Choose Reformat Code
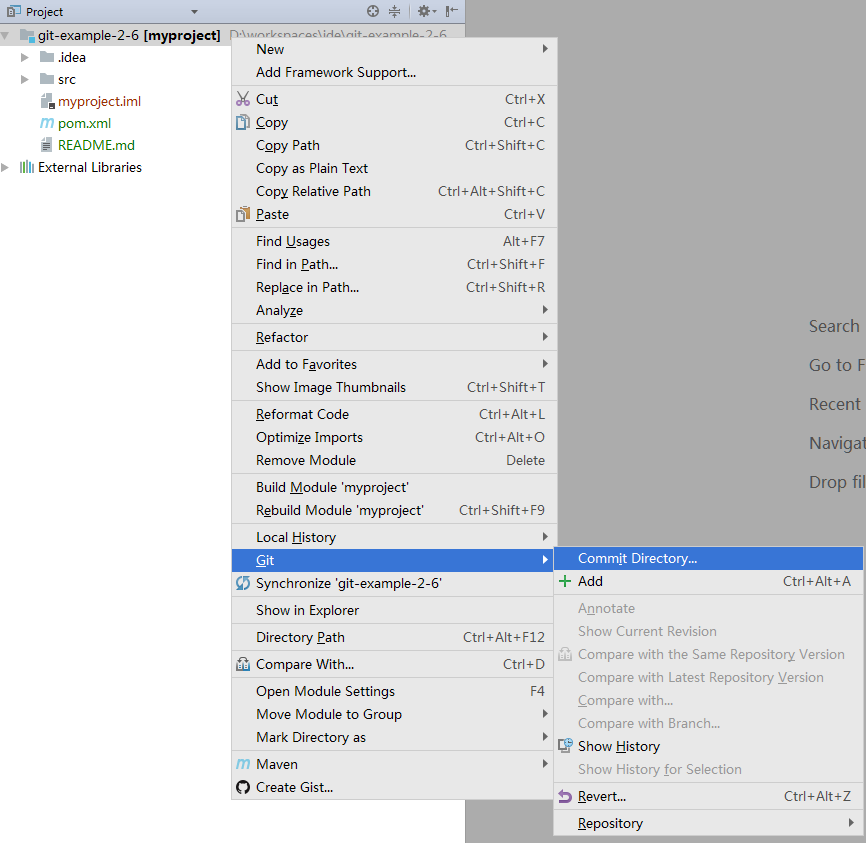This screenshot has width=866, height=843. point(394,414)
